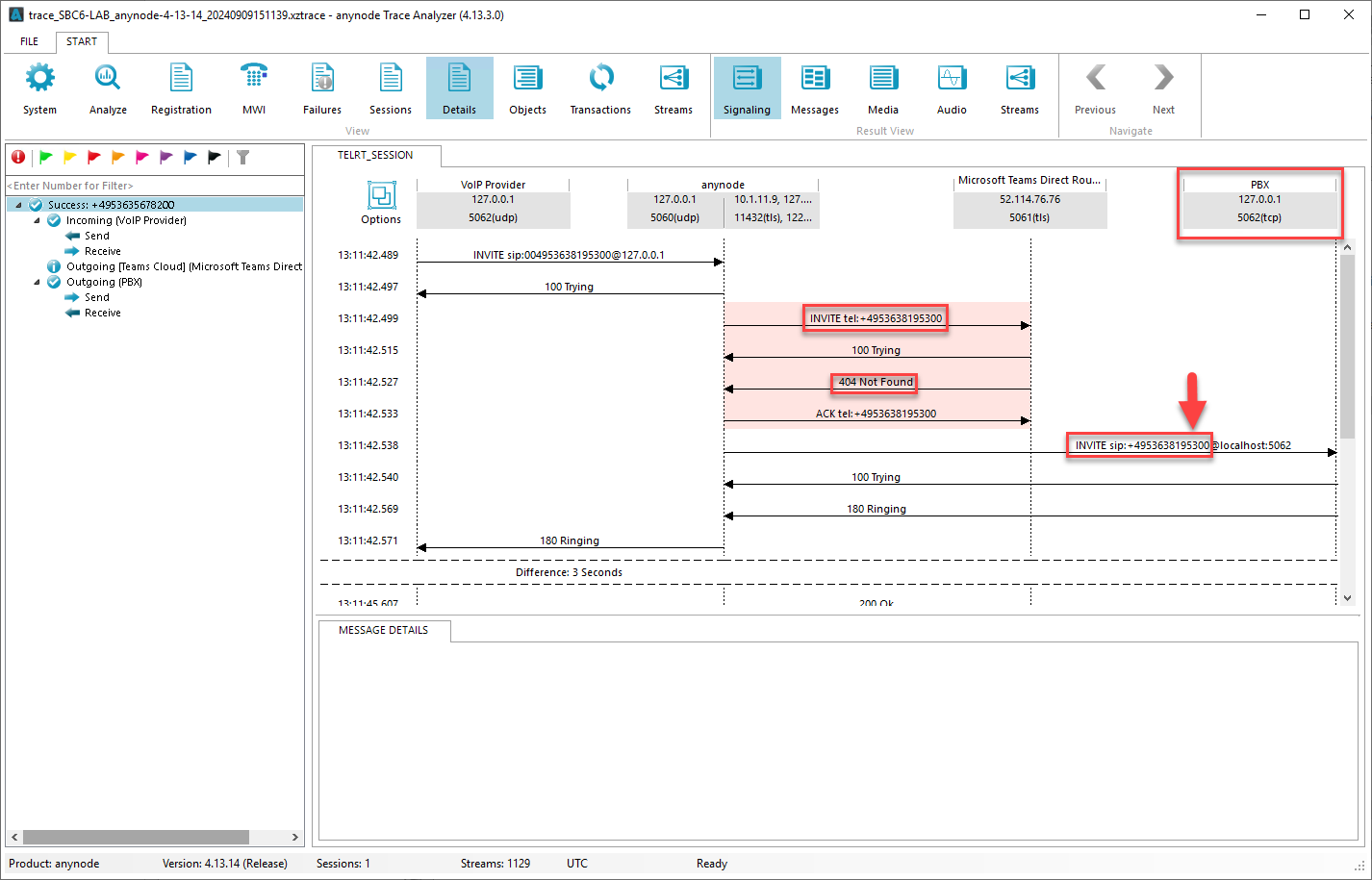1372x880 pixels.
Task: Click the PBX column header
Action: (1259, 201)
